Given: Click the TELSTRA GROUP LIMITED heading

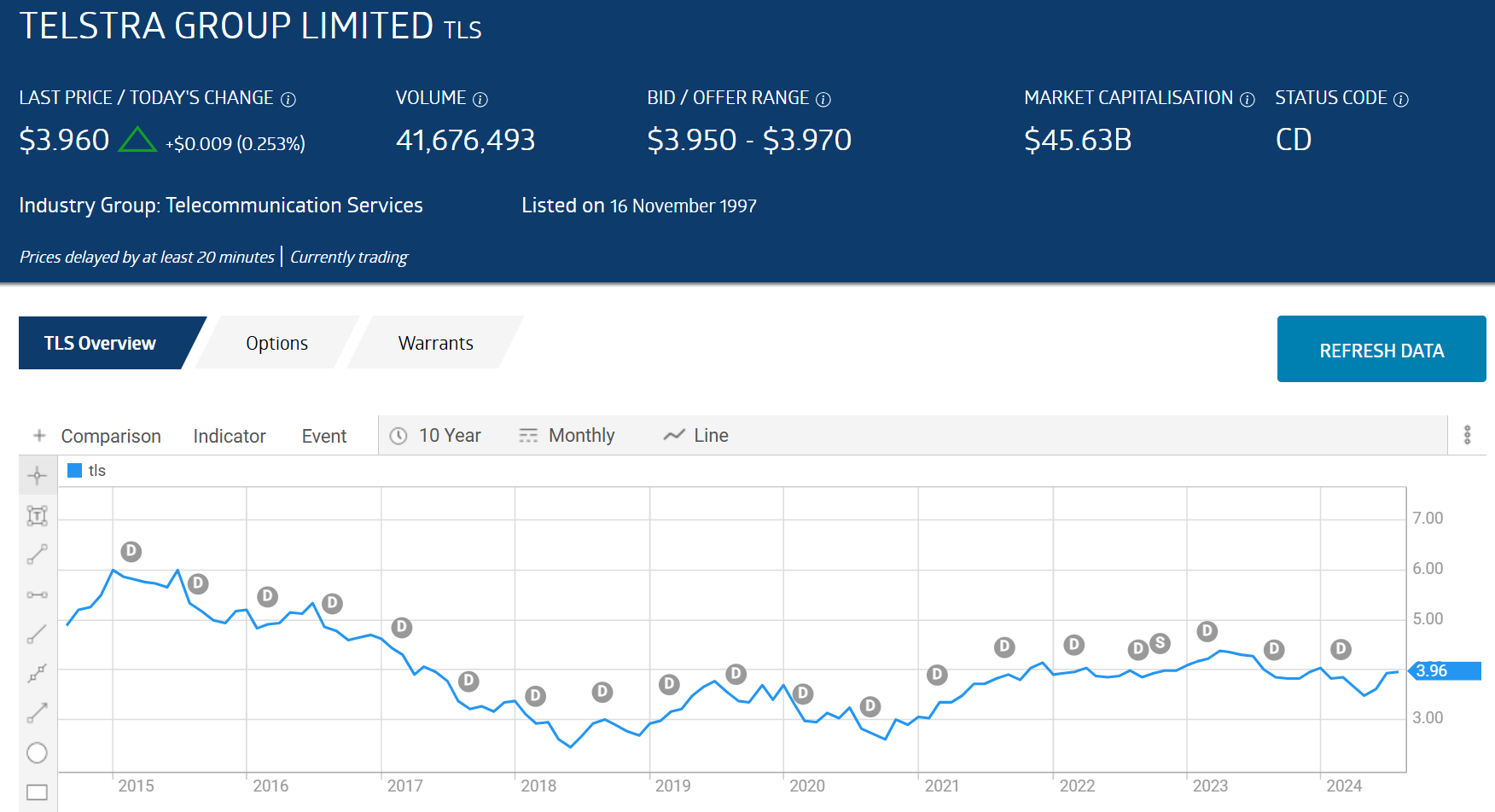Looking at the screenshot, I should (x=226, y=26).
